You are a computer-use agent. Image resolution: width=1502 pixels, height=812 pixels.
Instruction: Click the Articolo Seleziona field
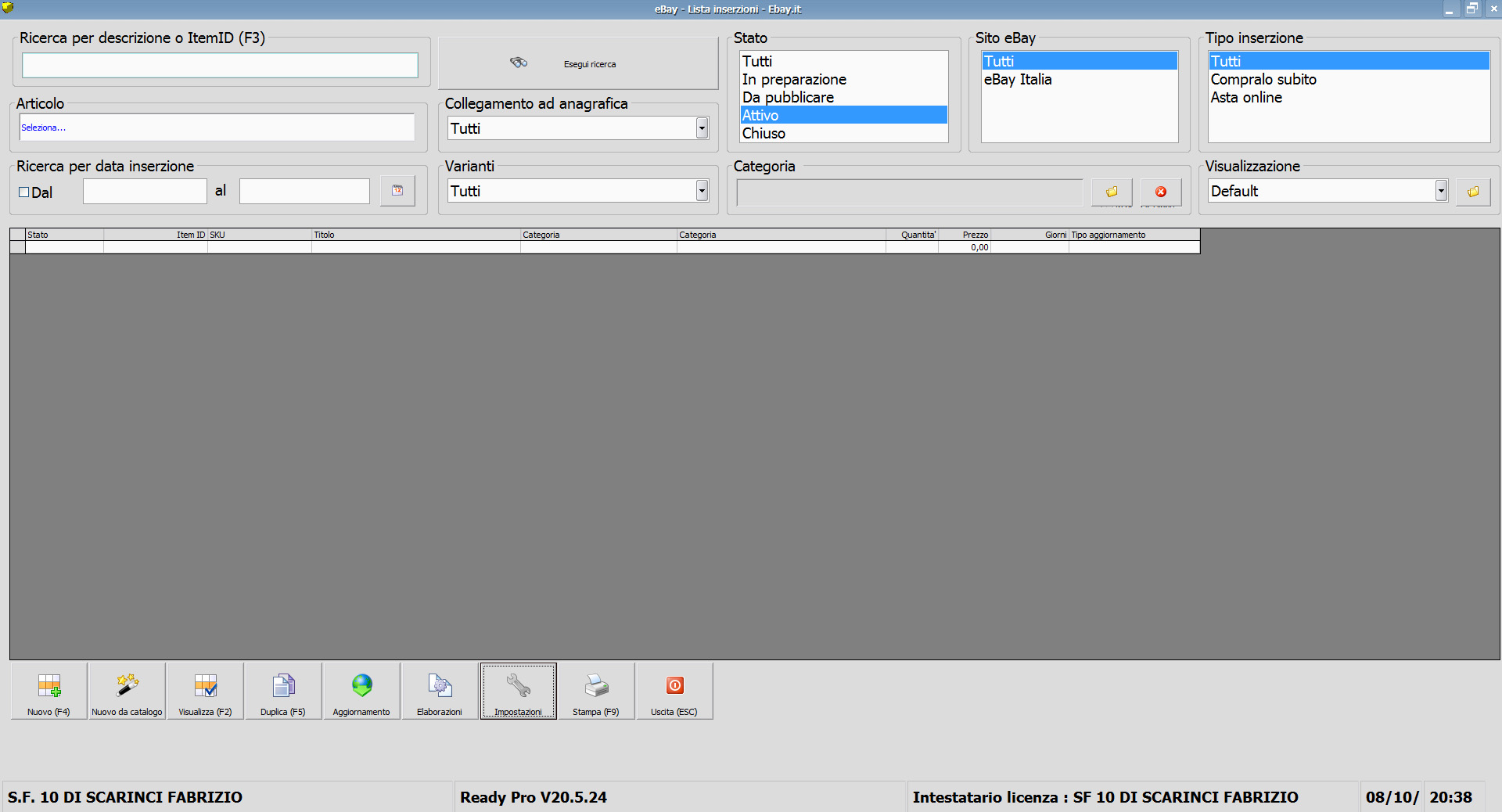[217, 128]
